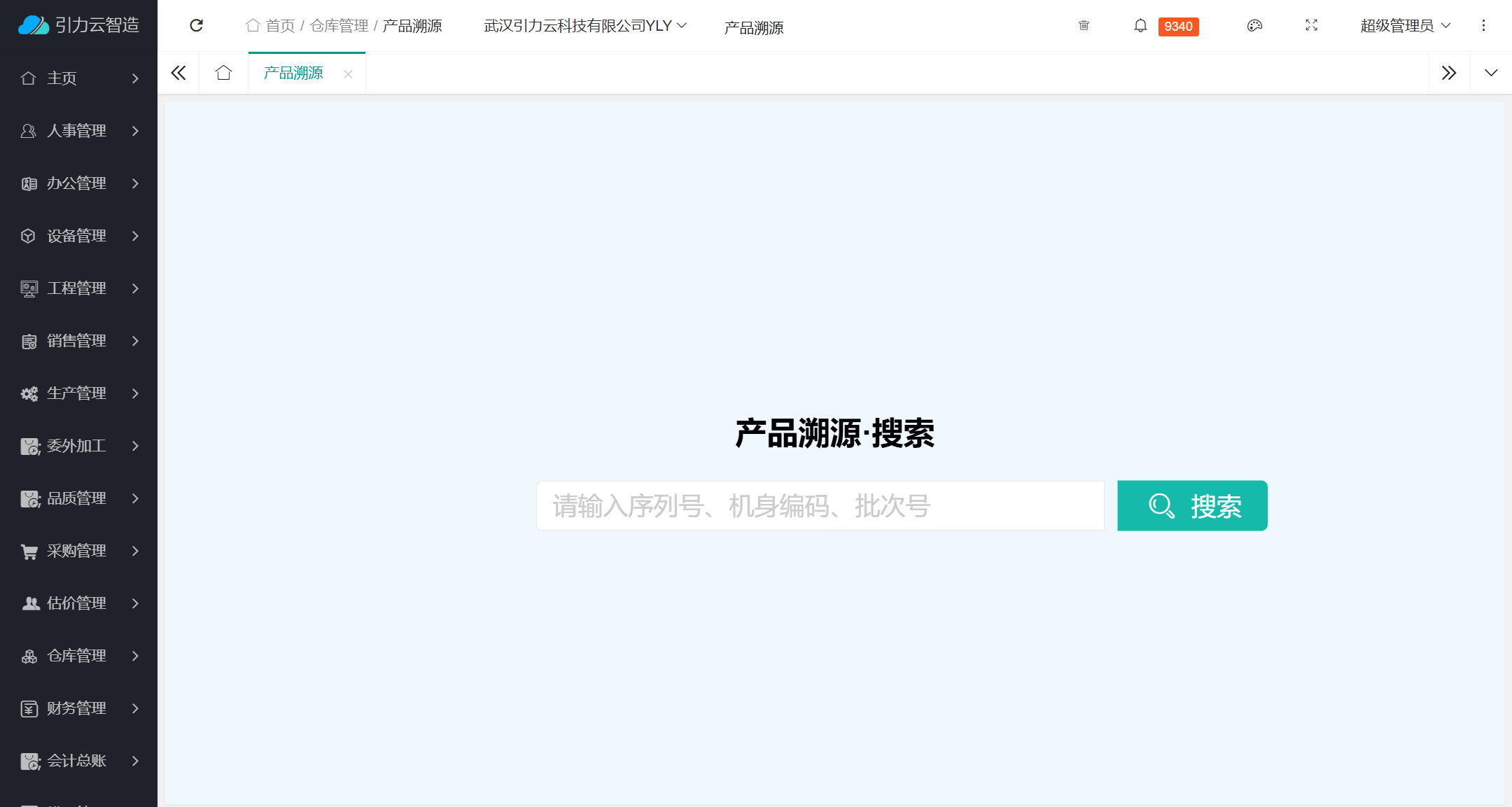
Task: Open tab options via down chevron
Action: tap(1491, 72)
